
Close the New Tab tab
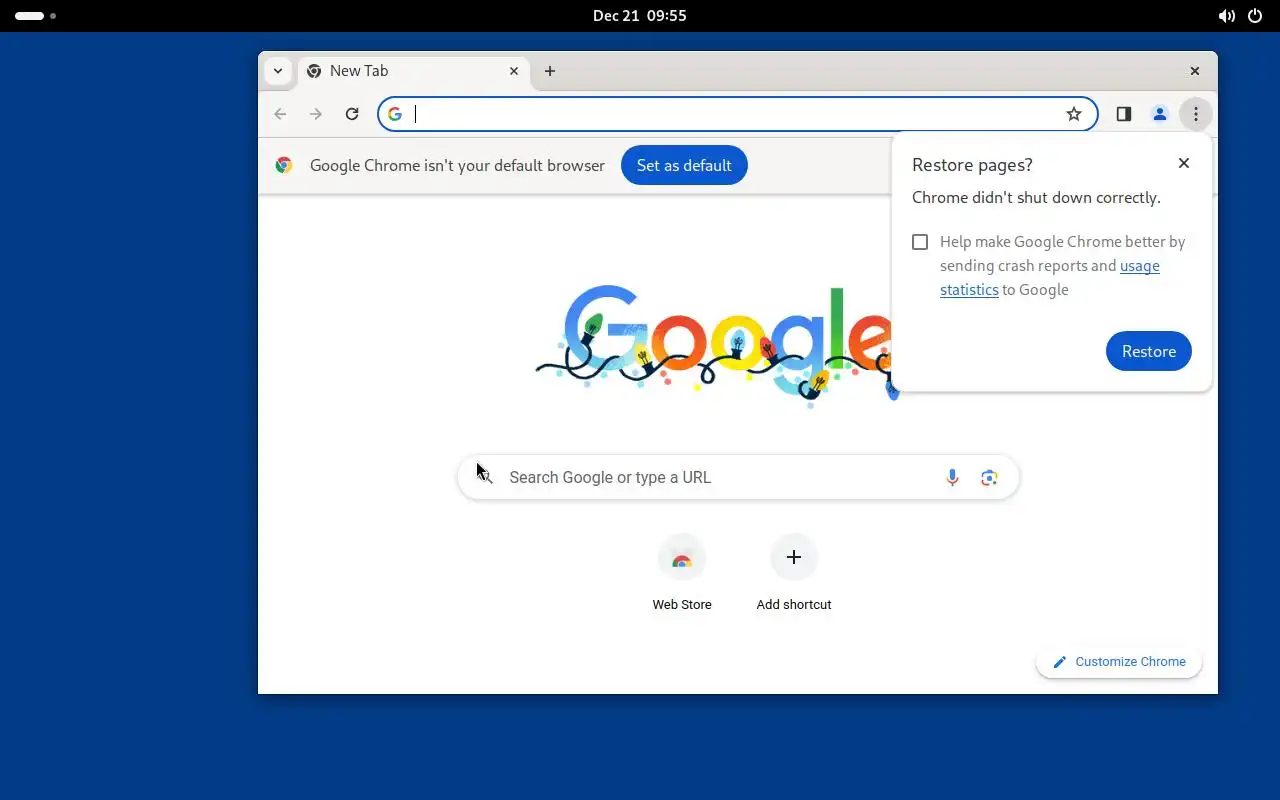514,71
